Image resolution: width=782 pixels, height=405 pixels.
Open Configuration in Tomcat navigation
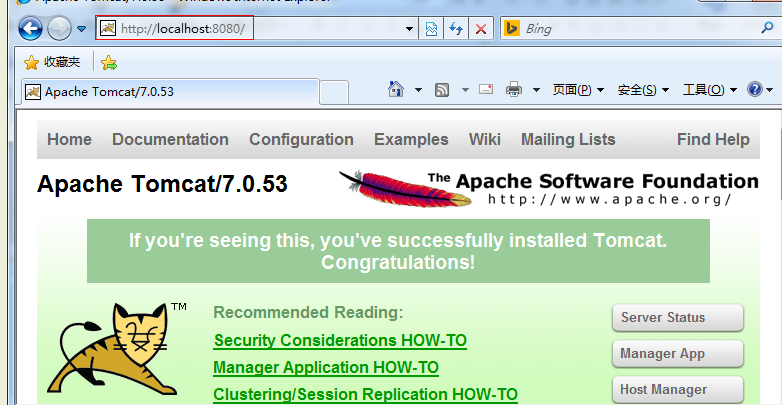point(301,139)
